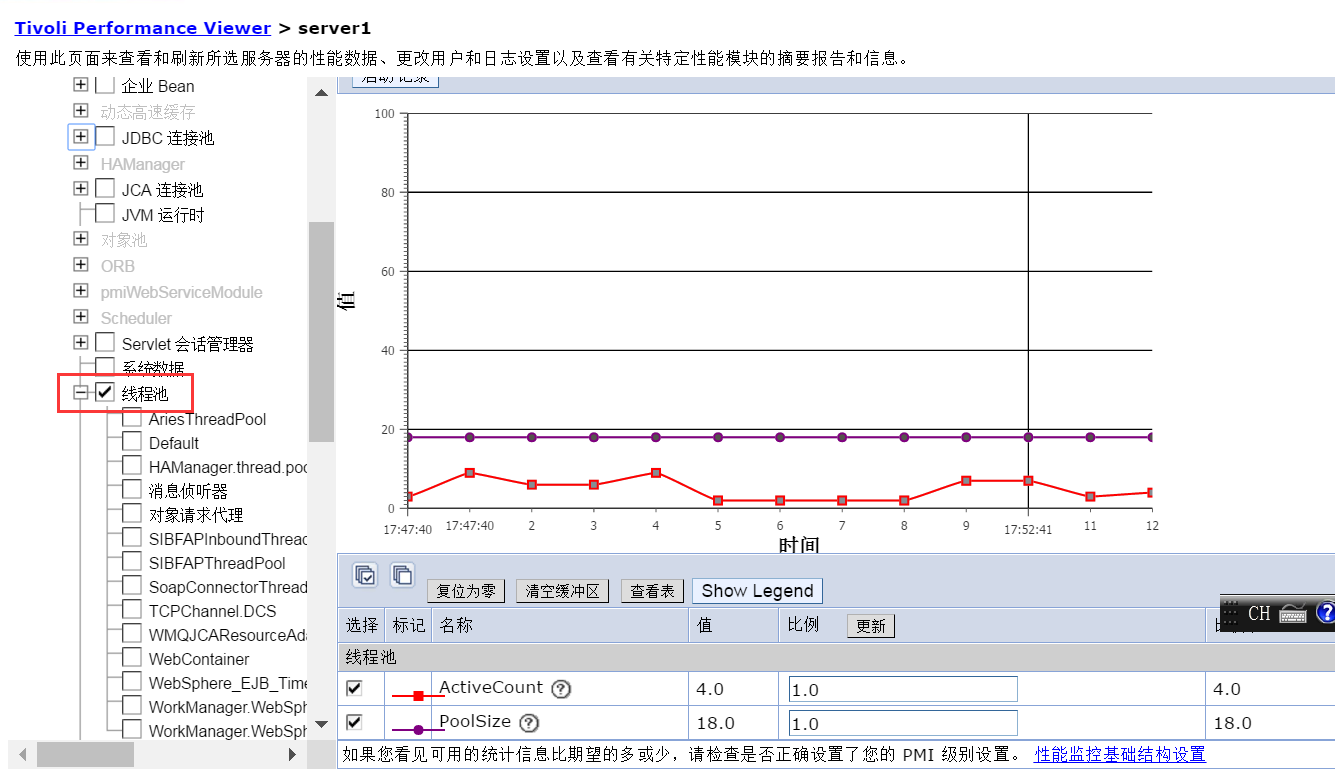Click the tree panel scroll-down arrow
This screenshot has height=782, width=1335.
coord(321,724)
